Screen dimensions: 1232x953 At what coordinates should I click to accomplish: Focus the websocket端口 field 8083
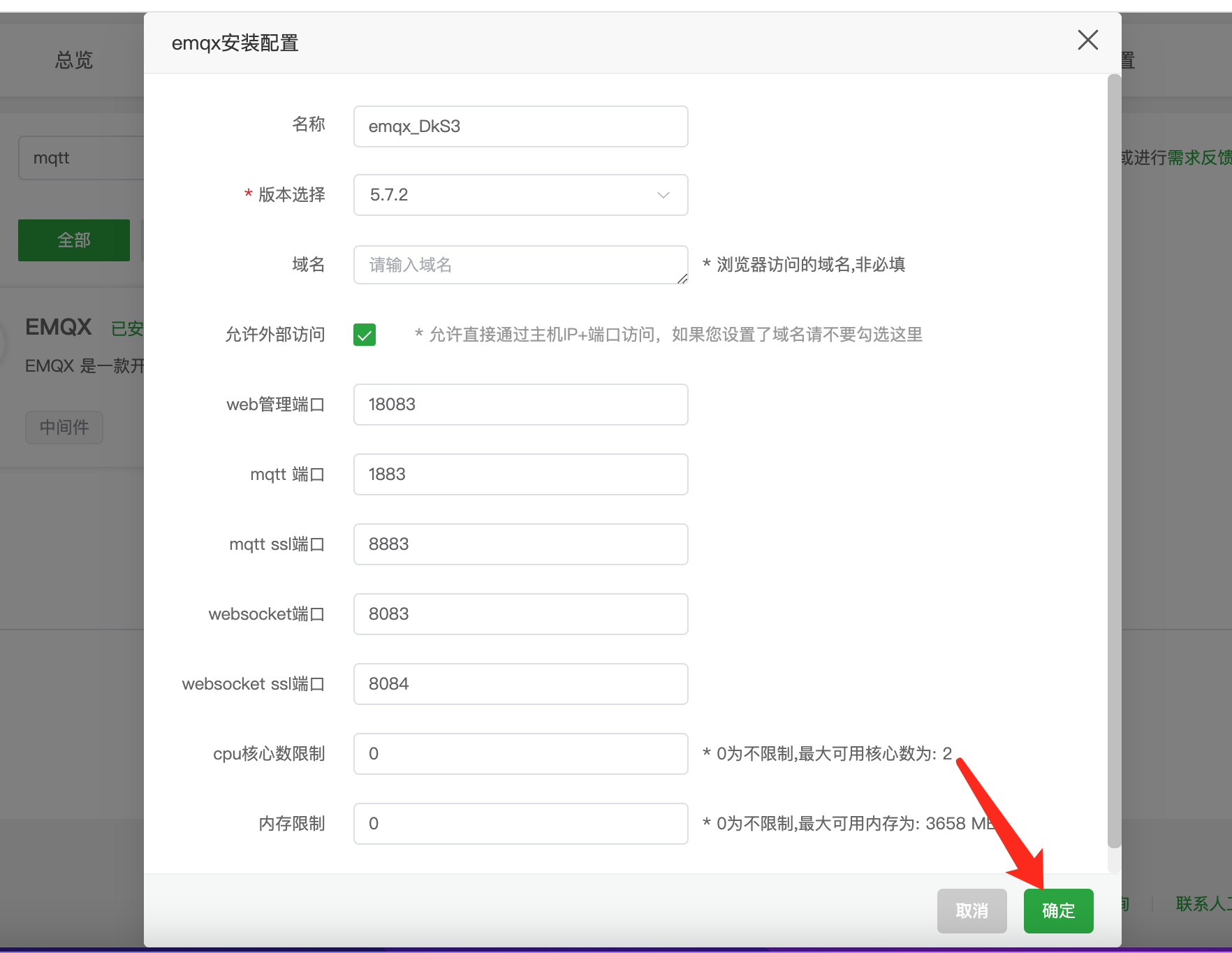(520, 614)
